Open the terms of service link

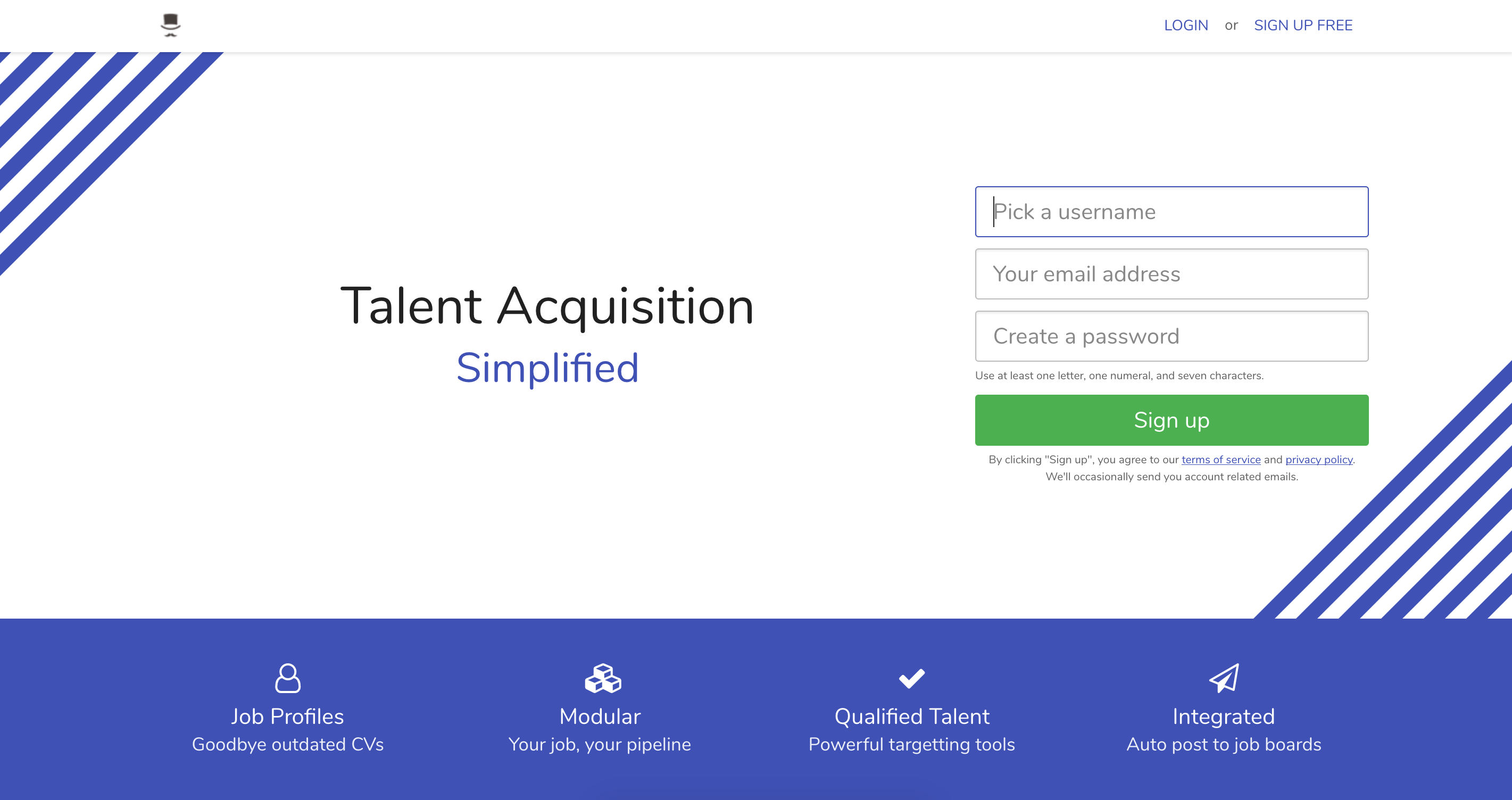coord(1221,460)
